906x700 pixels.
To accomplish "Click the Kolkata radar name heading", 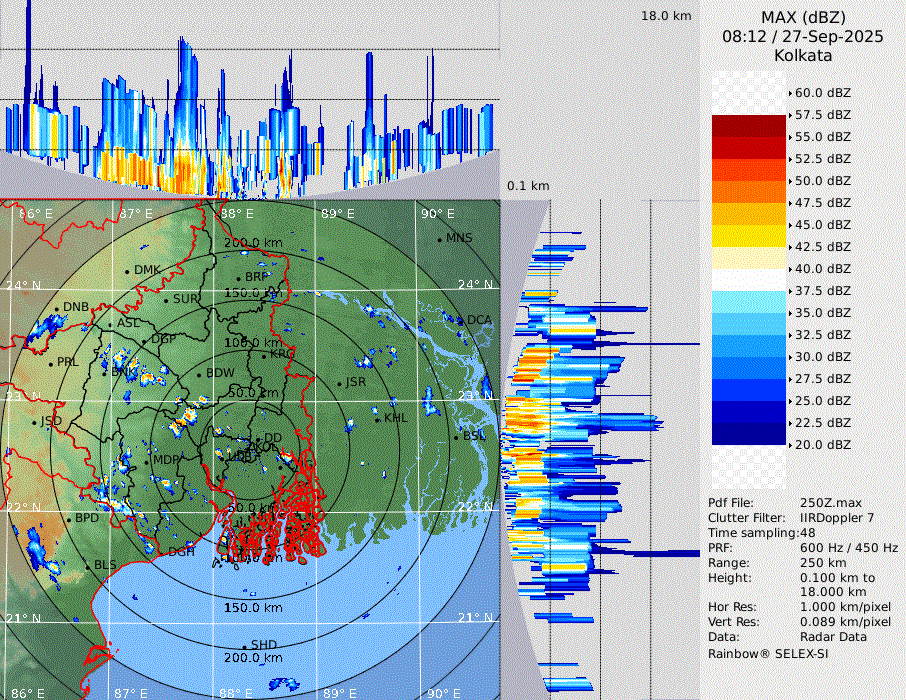I will pos(802,56).
